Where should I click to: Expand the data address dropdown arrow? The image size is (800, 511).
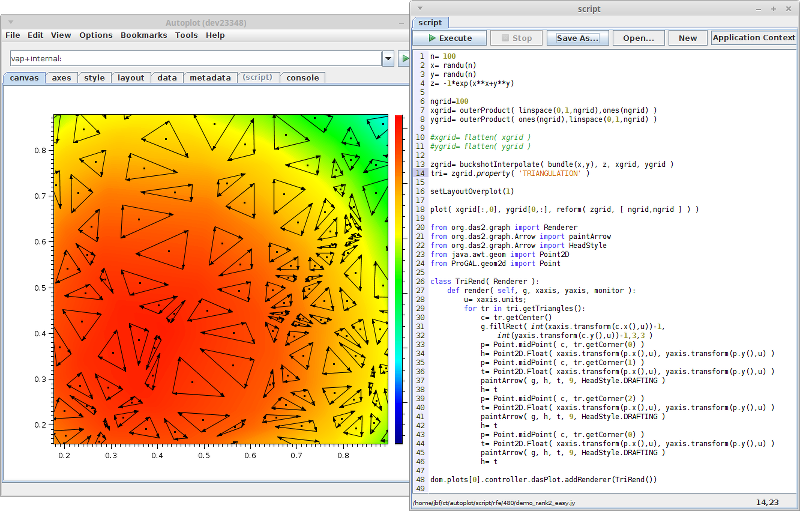[x=388, y=59]
